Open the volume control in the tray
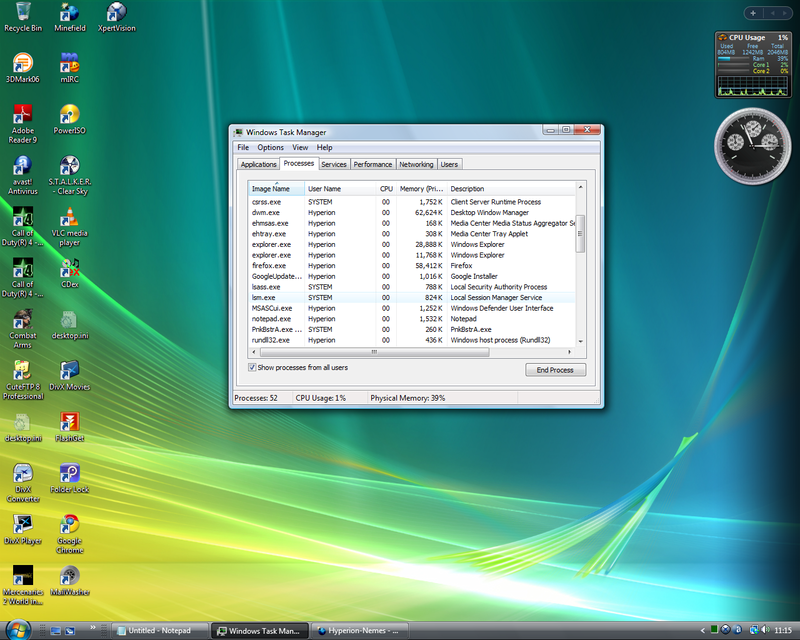Viewport: 800px width, 640px height. point(765,630)
